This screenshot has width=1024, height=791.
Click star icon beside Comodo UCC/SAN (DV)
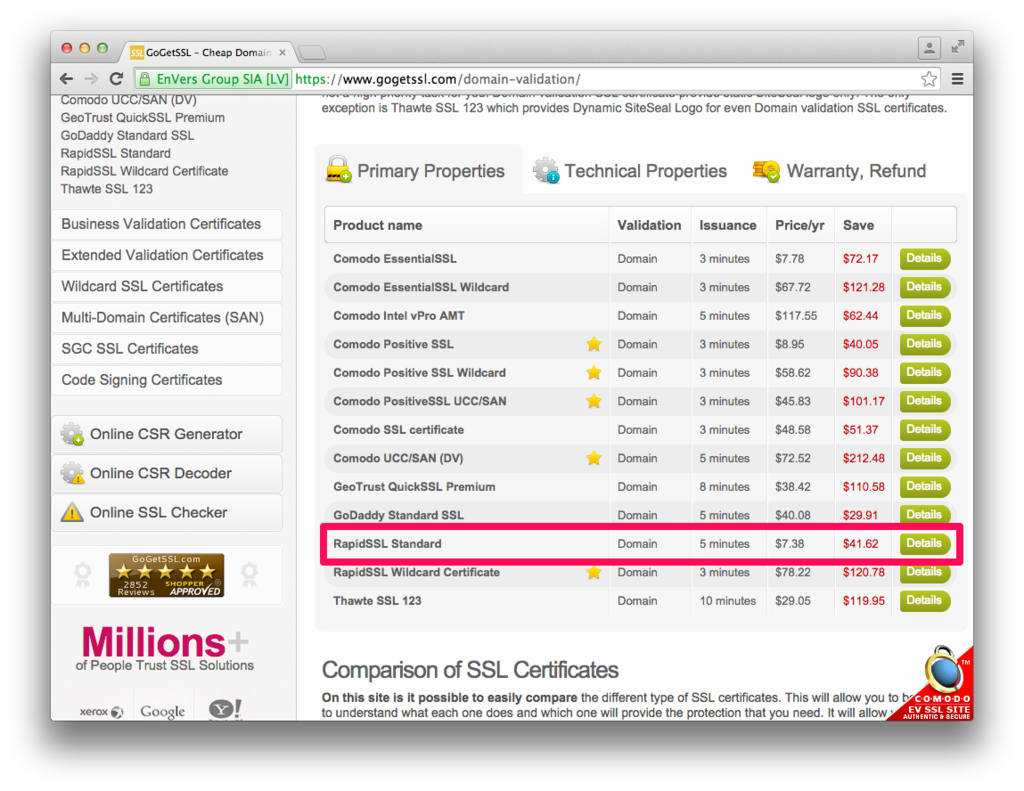click(x=594, y=458)
